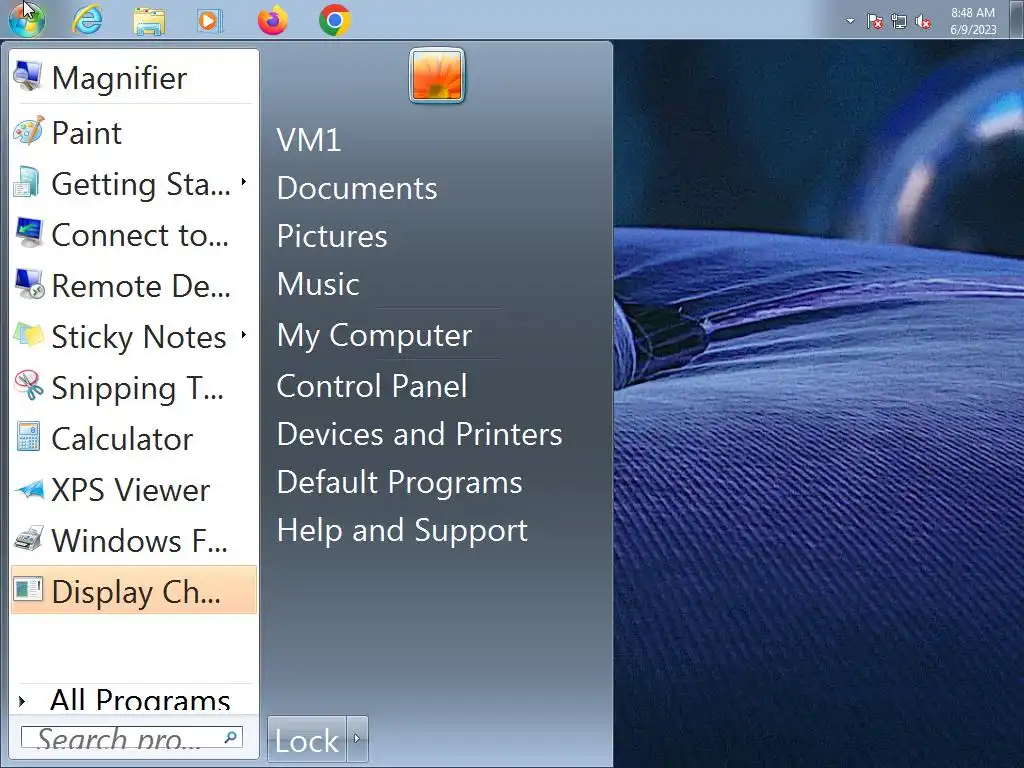Click the network status tray icon
The image size is (1024, 768).
pyautogui.click(x=899, y=22)
